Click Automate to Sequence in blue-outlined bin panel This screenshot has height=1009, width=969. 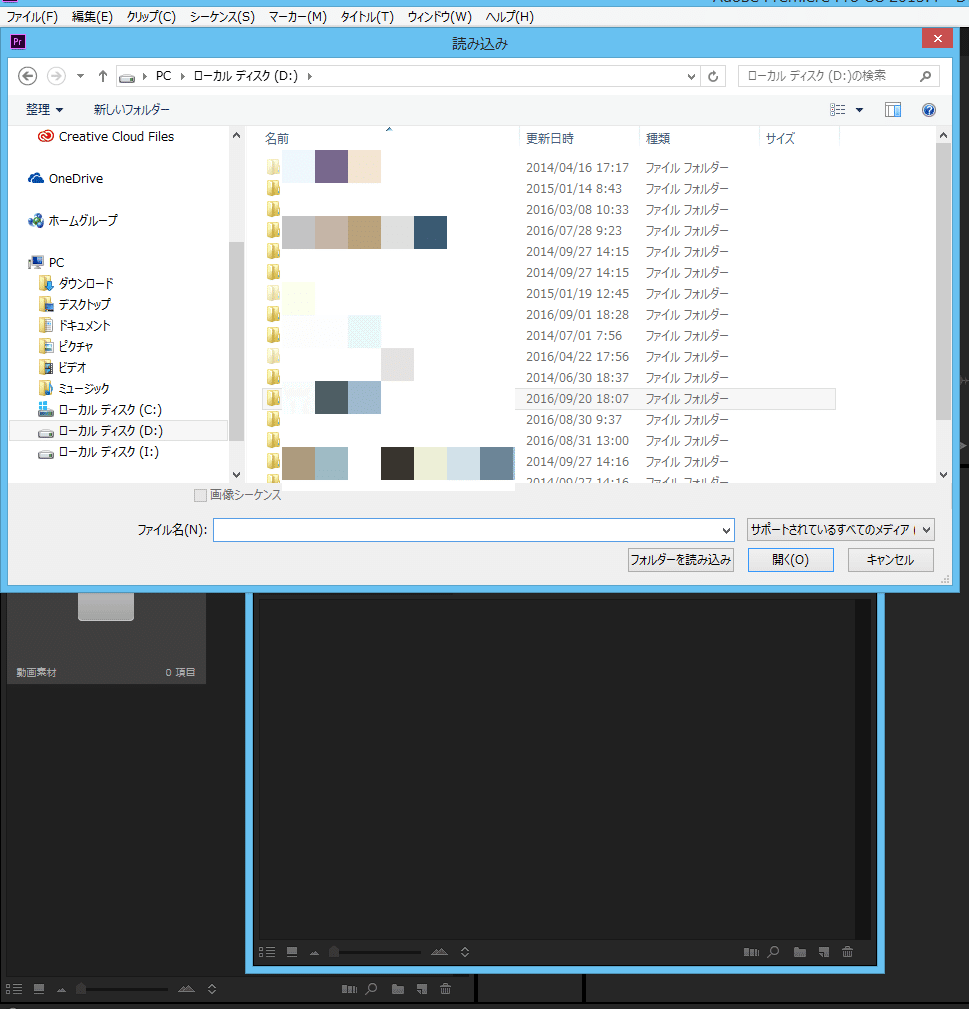tap(751, 952)
